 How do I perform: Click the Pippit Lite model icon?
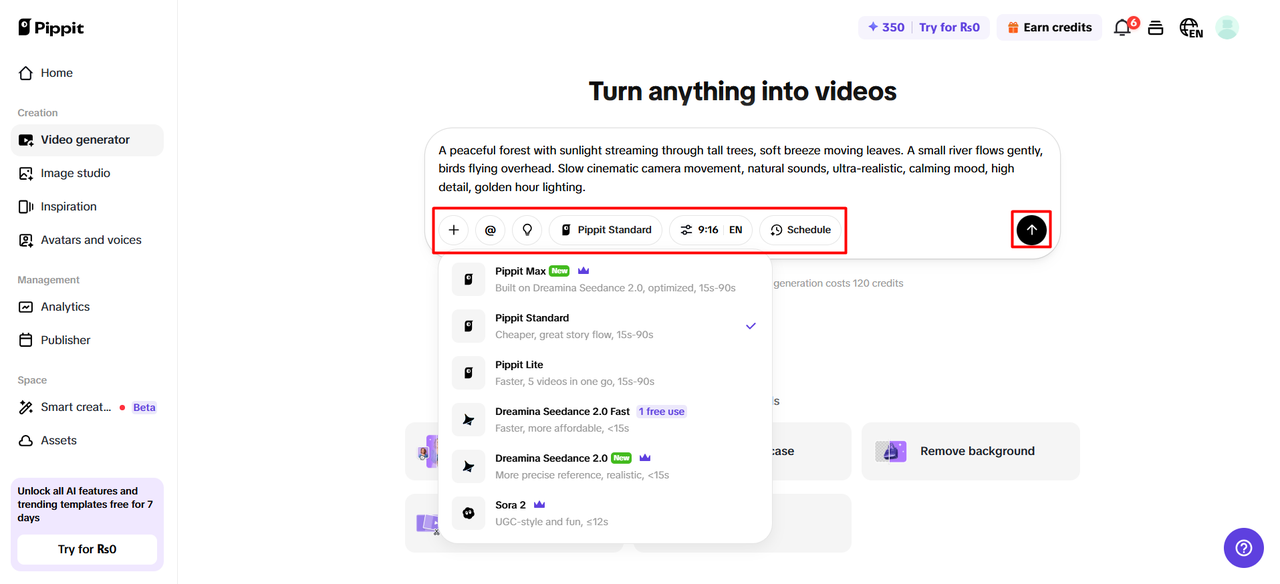[468, 373]
